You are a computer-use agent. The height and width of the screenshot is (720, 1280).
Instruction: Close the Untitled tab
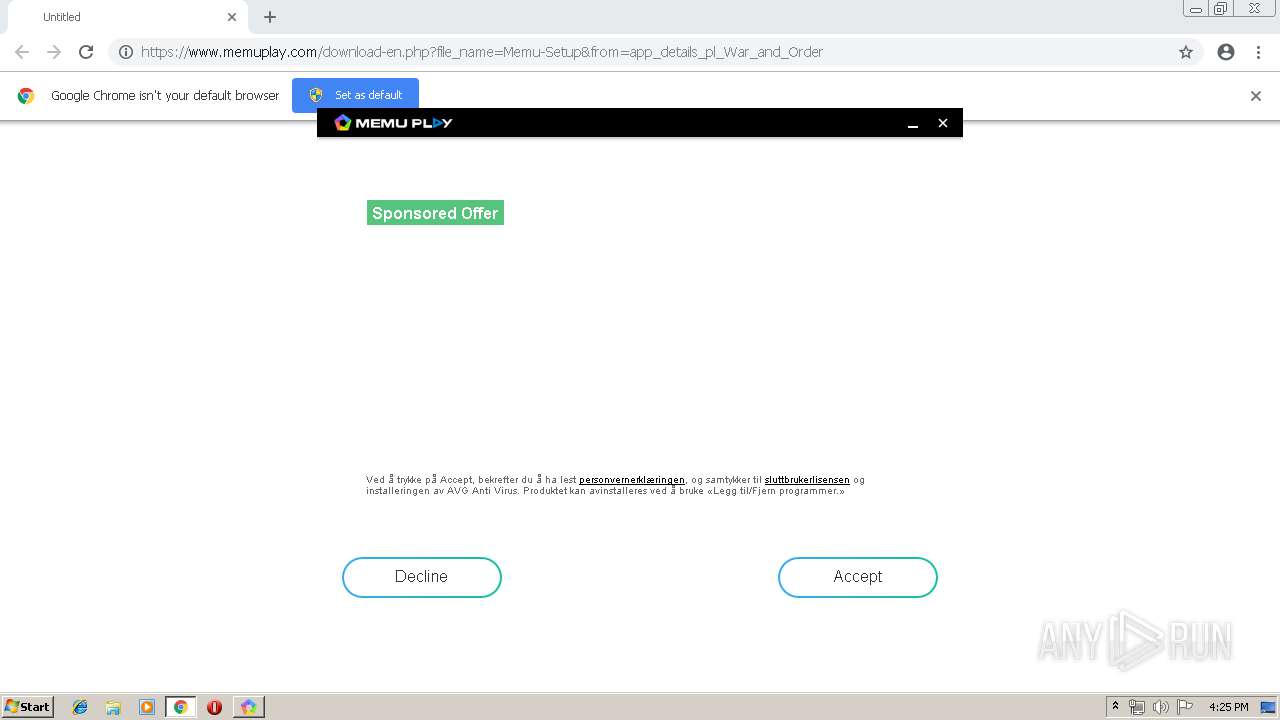point(232,17)
